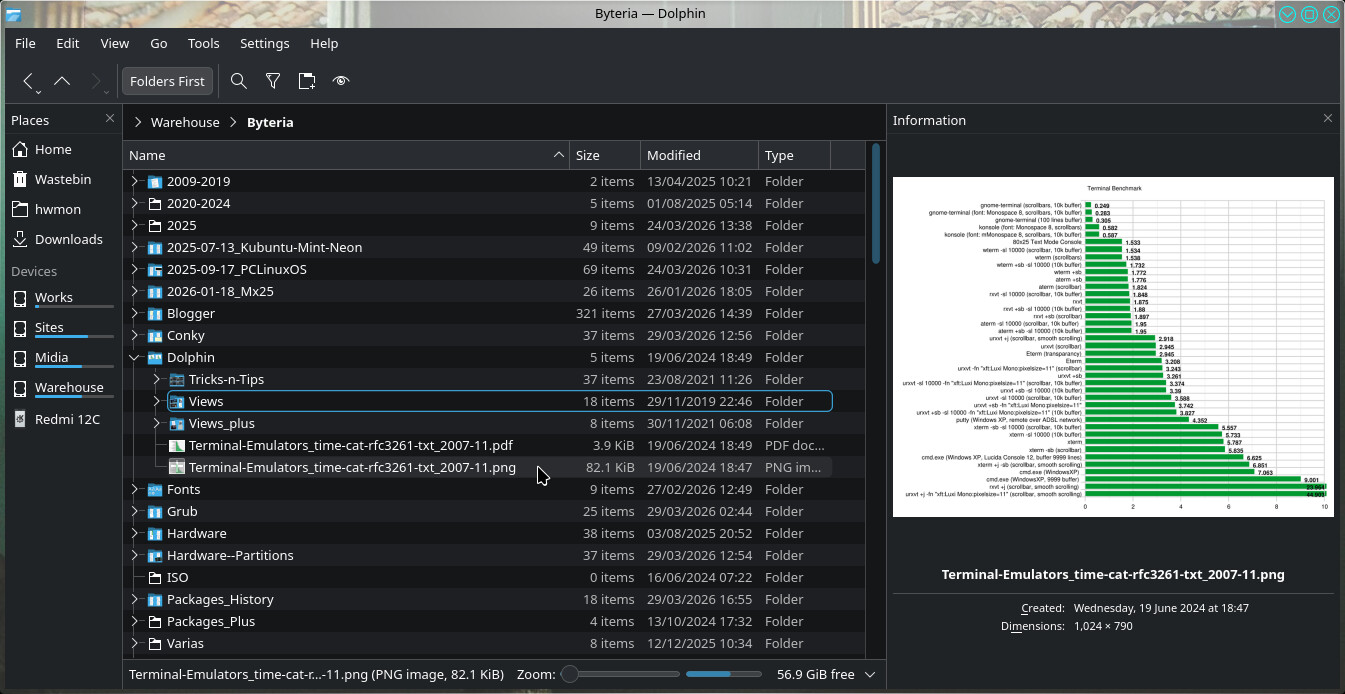This screenshot has width=1345, height=694.
Task: Open the Search tool in toolbar
Action: point(238,81)
